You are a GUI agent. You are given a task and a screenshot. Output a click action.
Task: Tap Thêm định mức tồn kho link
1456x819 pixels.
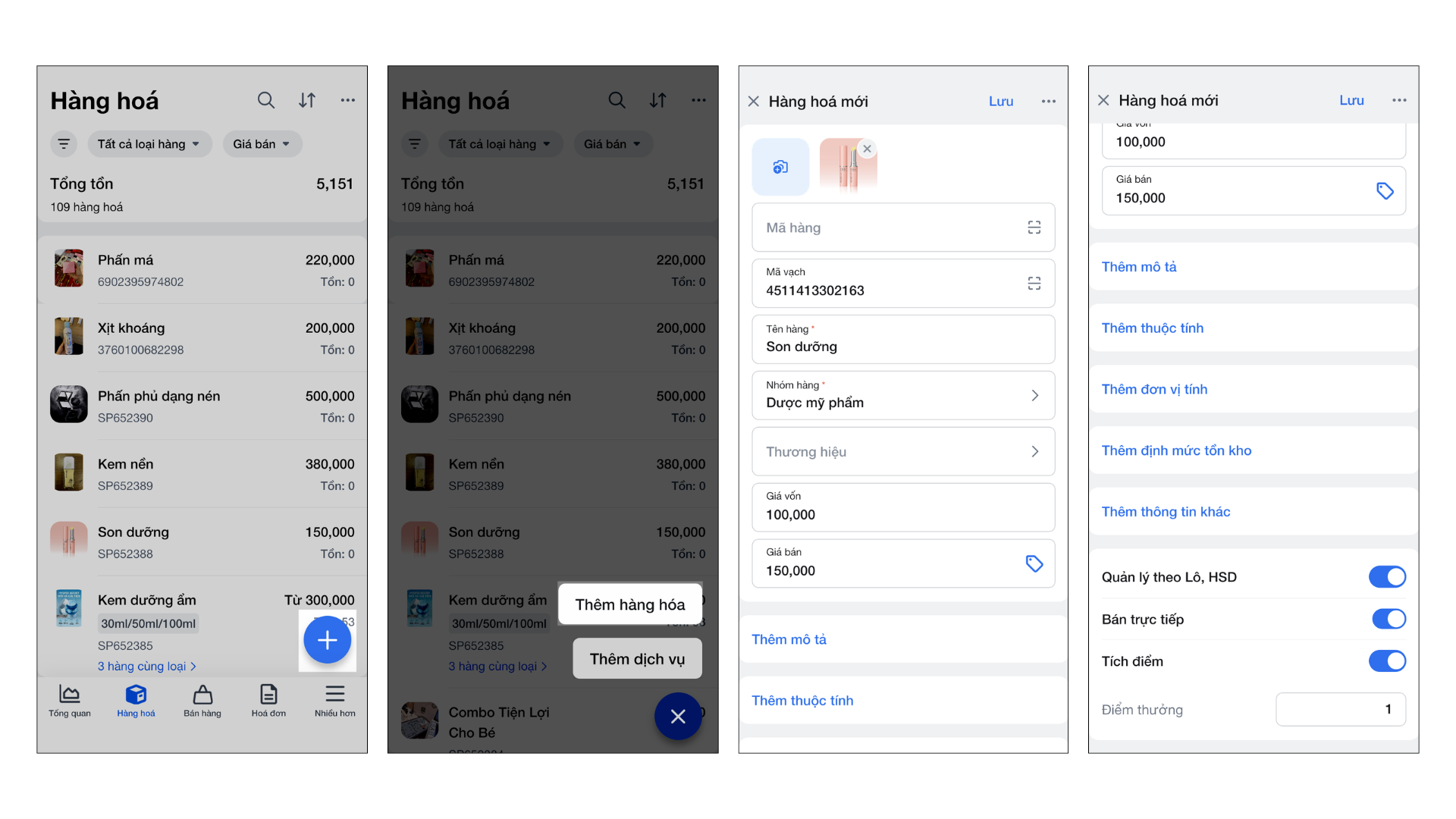tap(1176, 450)
